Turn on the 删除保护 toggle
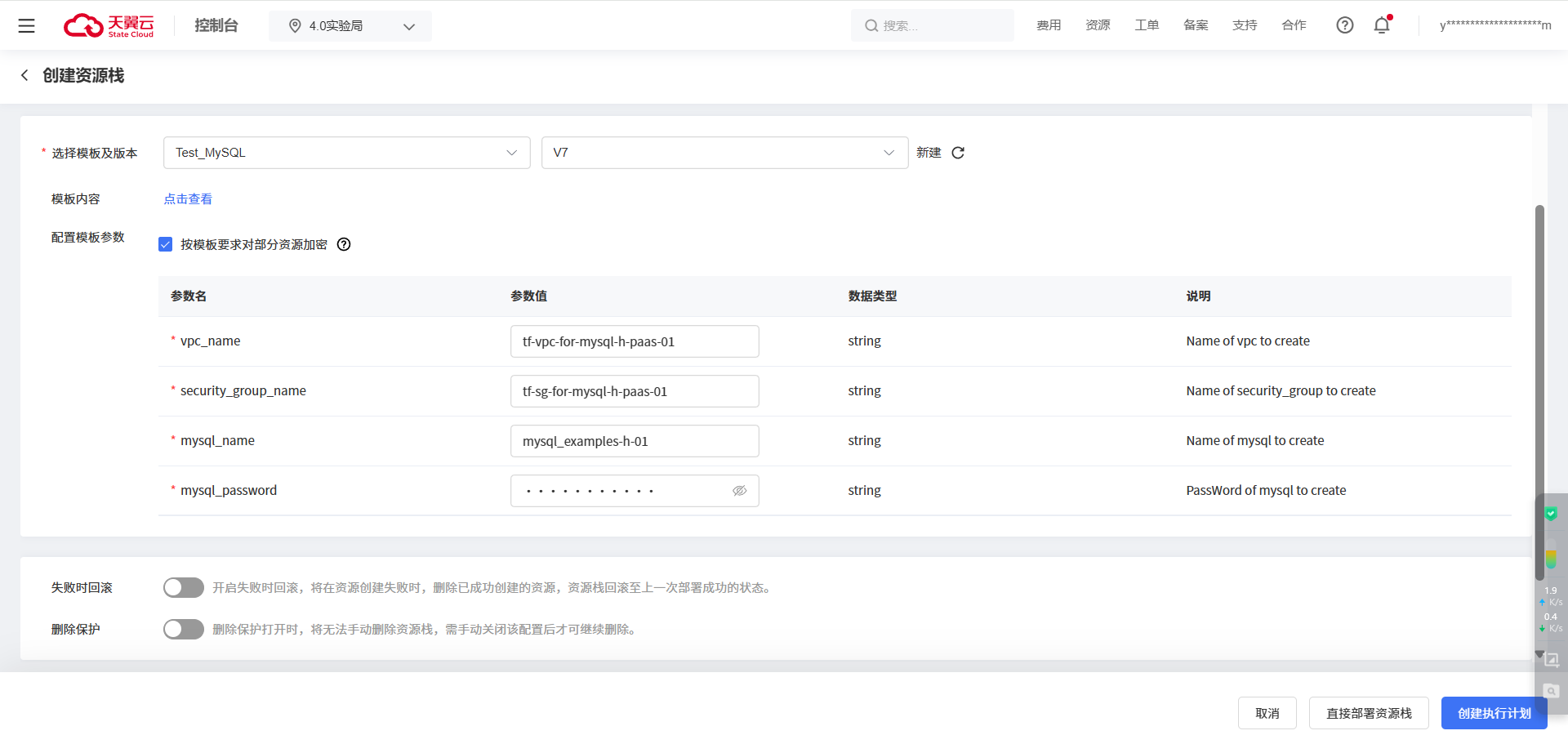1568x753 pixels. click(x=184, y=630)
